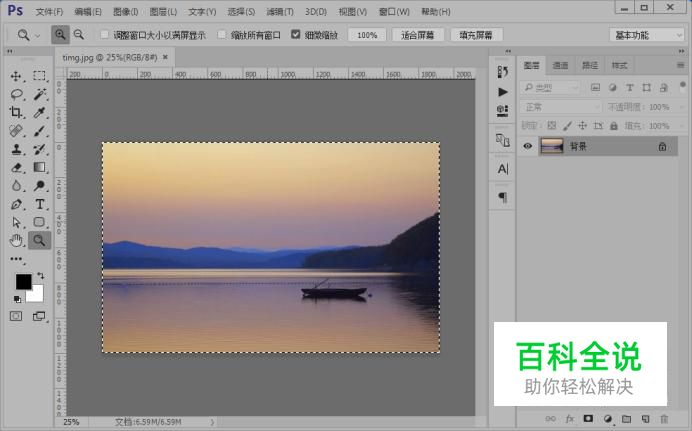Screen dimensions: 692x431
Task: Add a layer mask
Action: (588, 418)
